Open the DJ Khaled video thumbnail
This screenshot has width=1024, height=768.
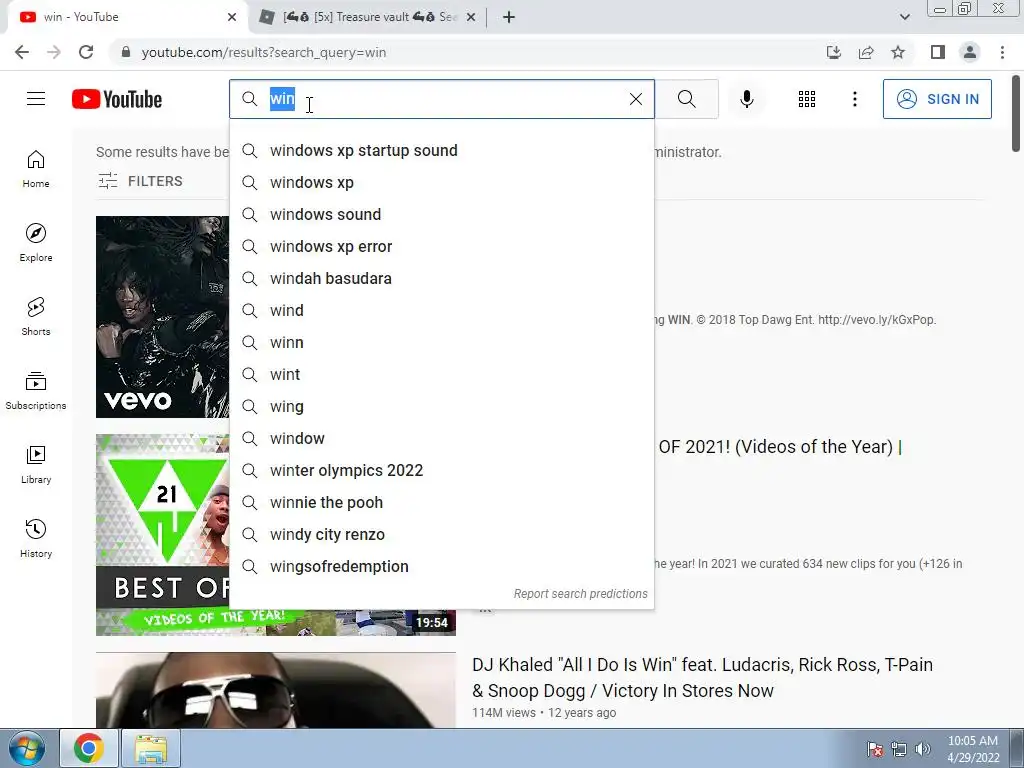coord(276,690)
